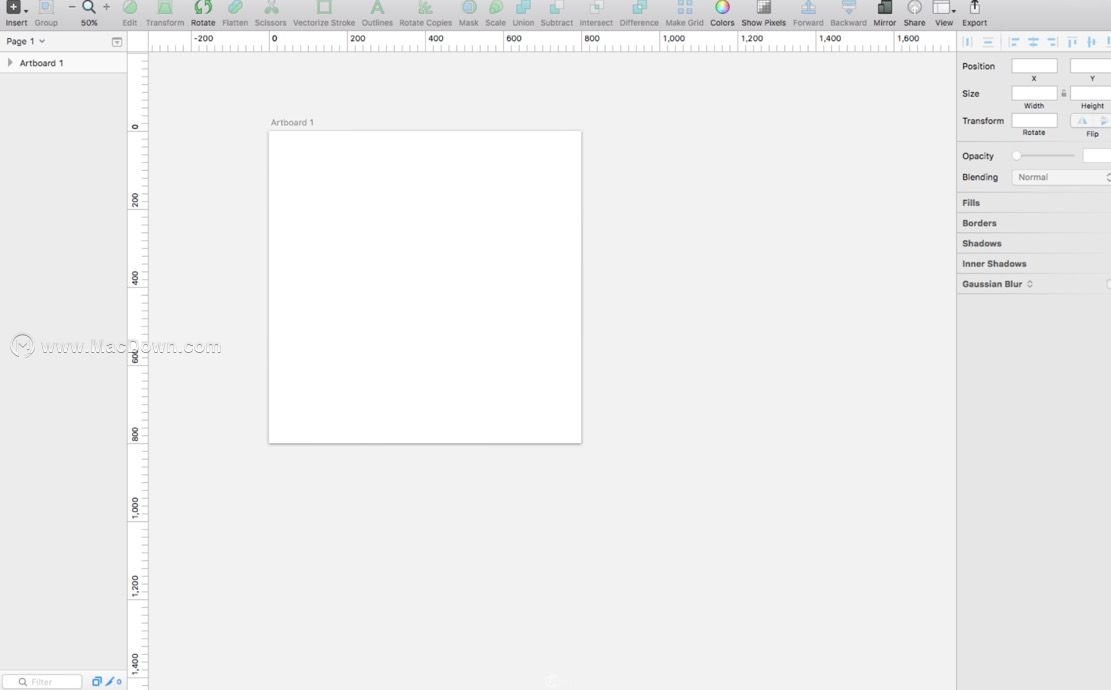Distribute layers vertically
Image resolution: width=1111 pixels, height=690 pixels.
pyautogui.click(x=988, y=42)
